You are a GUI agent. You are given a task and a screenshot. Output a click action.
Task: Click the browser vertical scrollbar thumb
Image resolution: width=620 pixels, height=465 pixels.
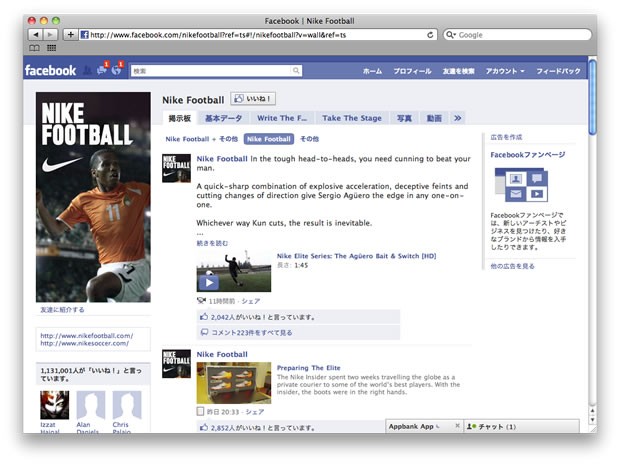592,98
